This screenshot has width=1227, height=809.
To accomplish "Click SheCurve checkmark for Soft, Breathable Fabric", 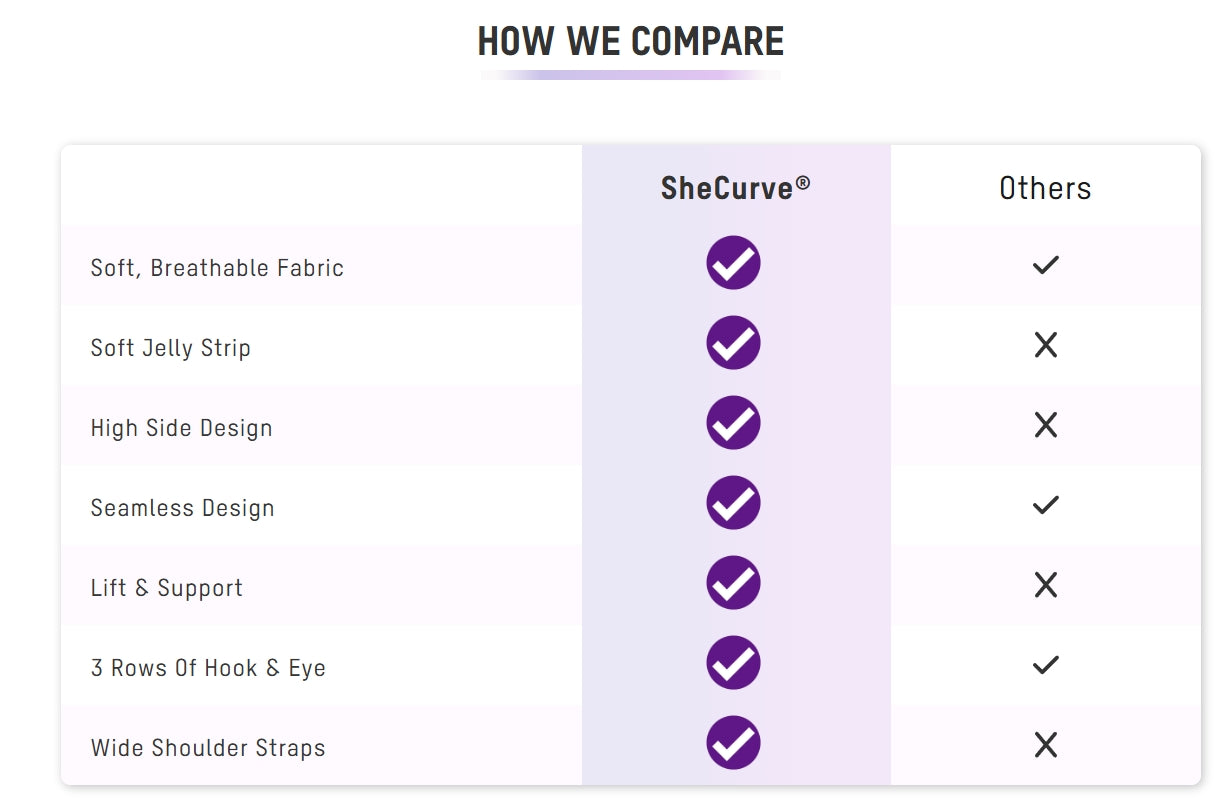I will pyautogui.click(x=733, y=263).
